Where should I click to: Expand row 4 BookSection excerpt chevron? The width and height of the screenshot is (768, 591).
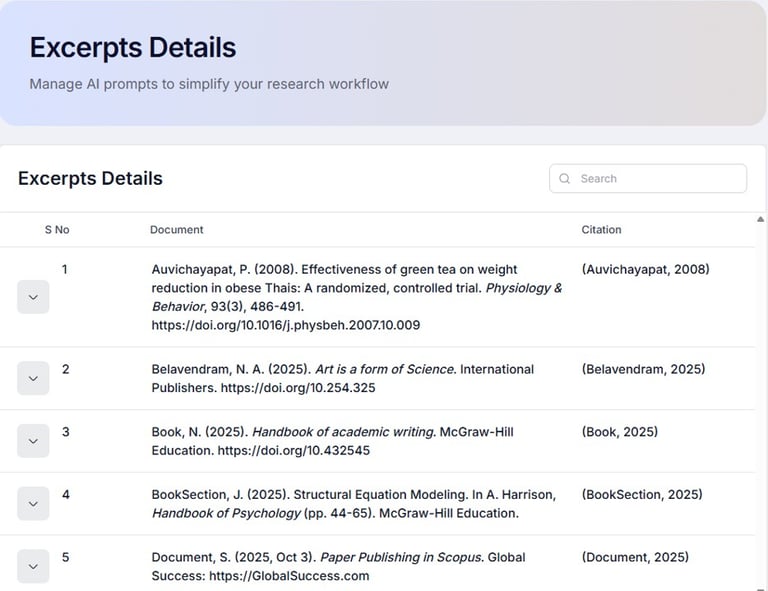(33, 503)
